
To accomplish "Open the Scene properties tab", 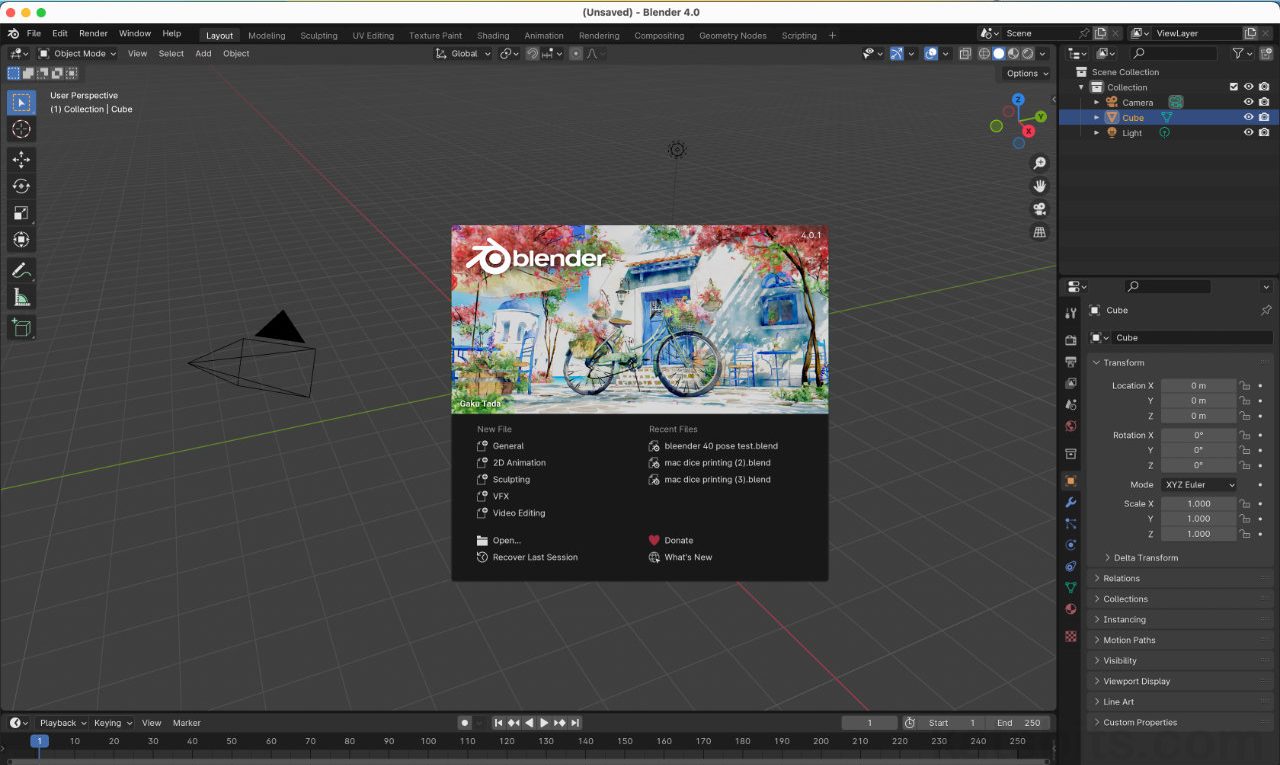I will (1071, 404).
